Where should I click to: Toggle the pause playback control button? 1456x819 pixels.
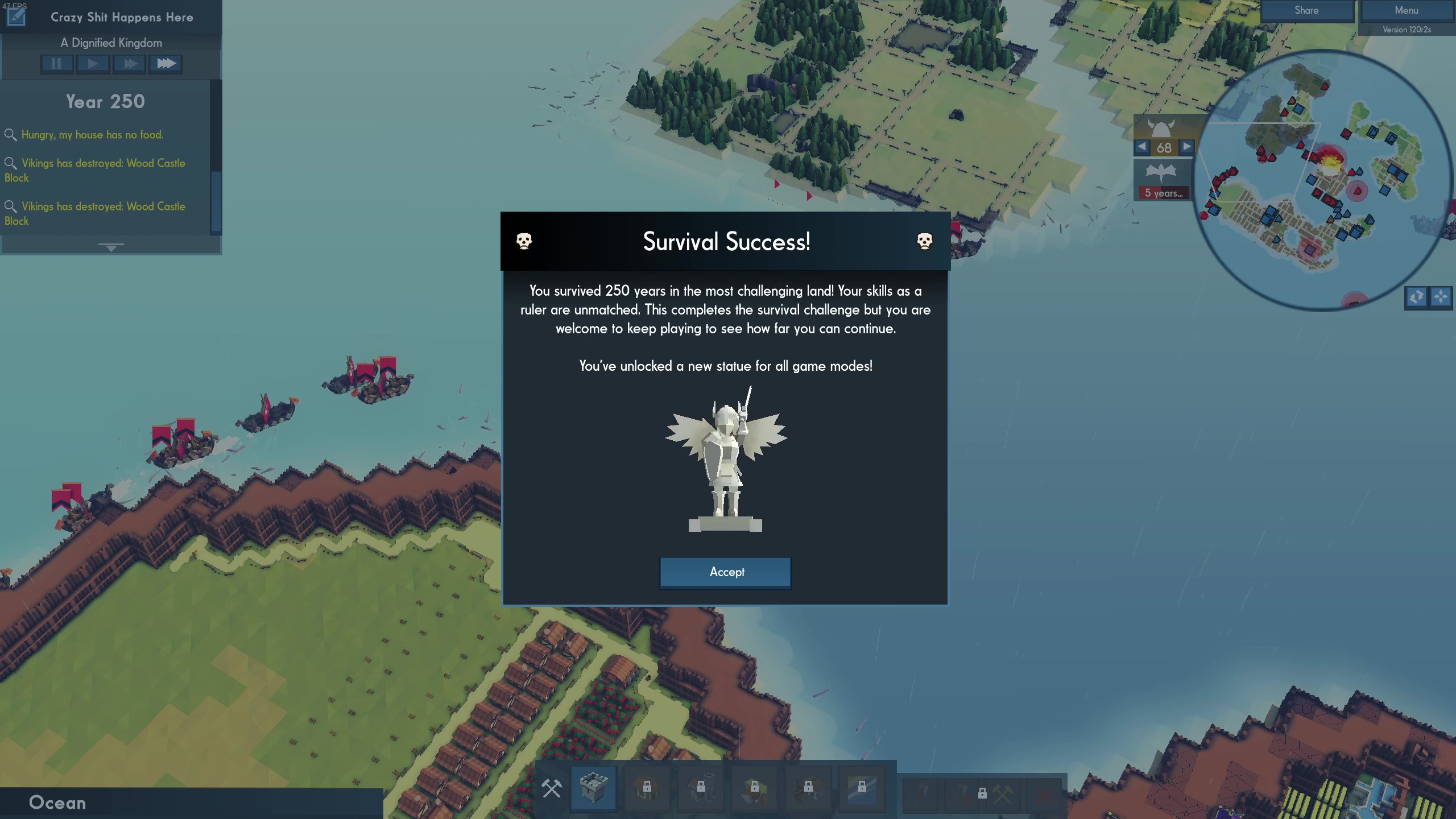pyautogui.click(x=56, y=63)
